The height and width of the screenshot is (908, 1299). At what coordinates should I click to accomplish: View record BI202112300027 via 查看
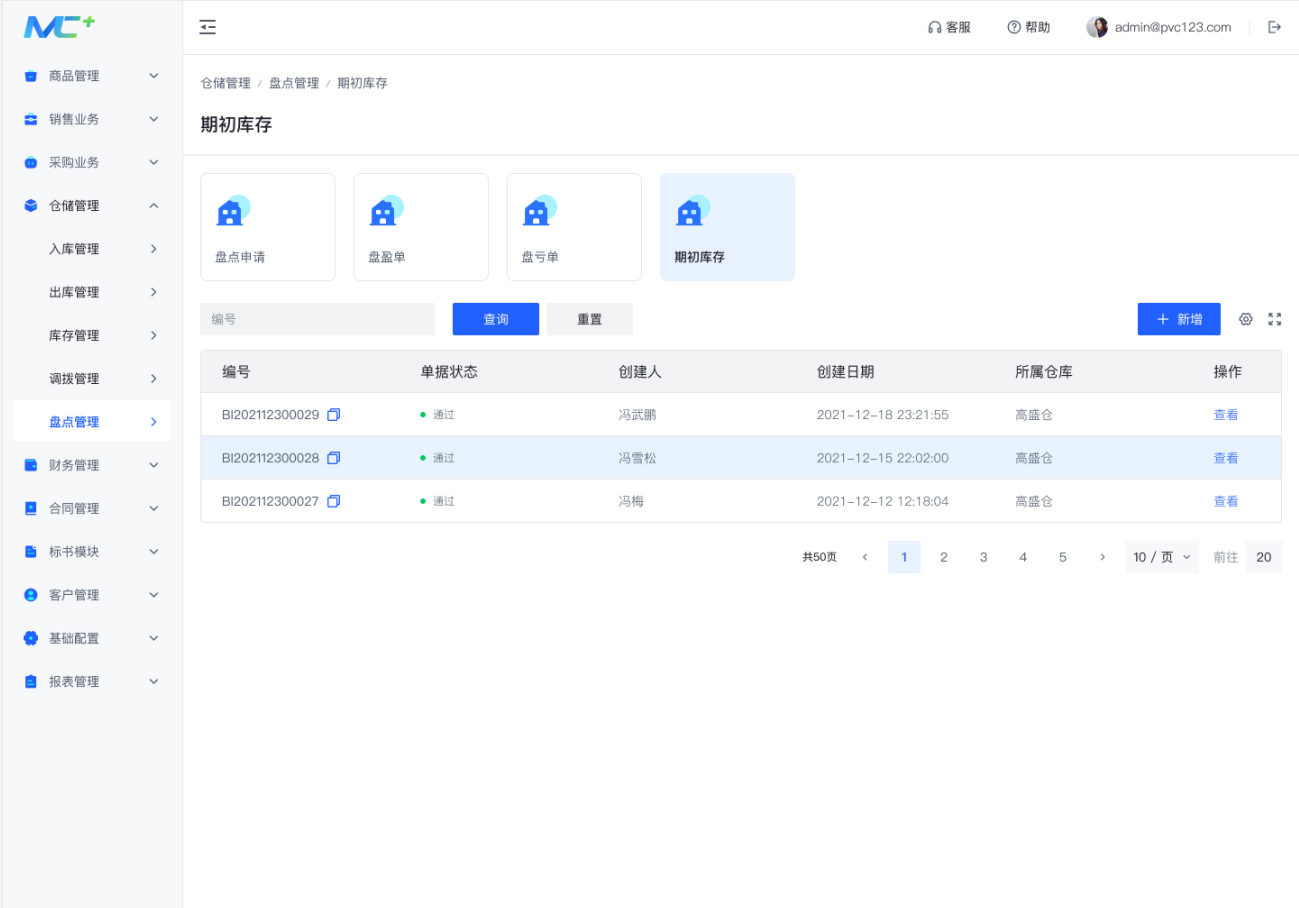[1226, 501]
